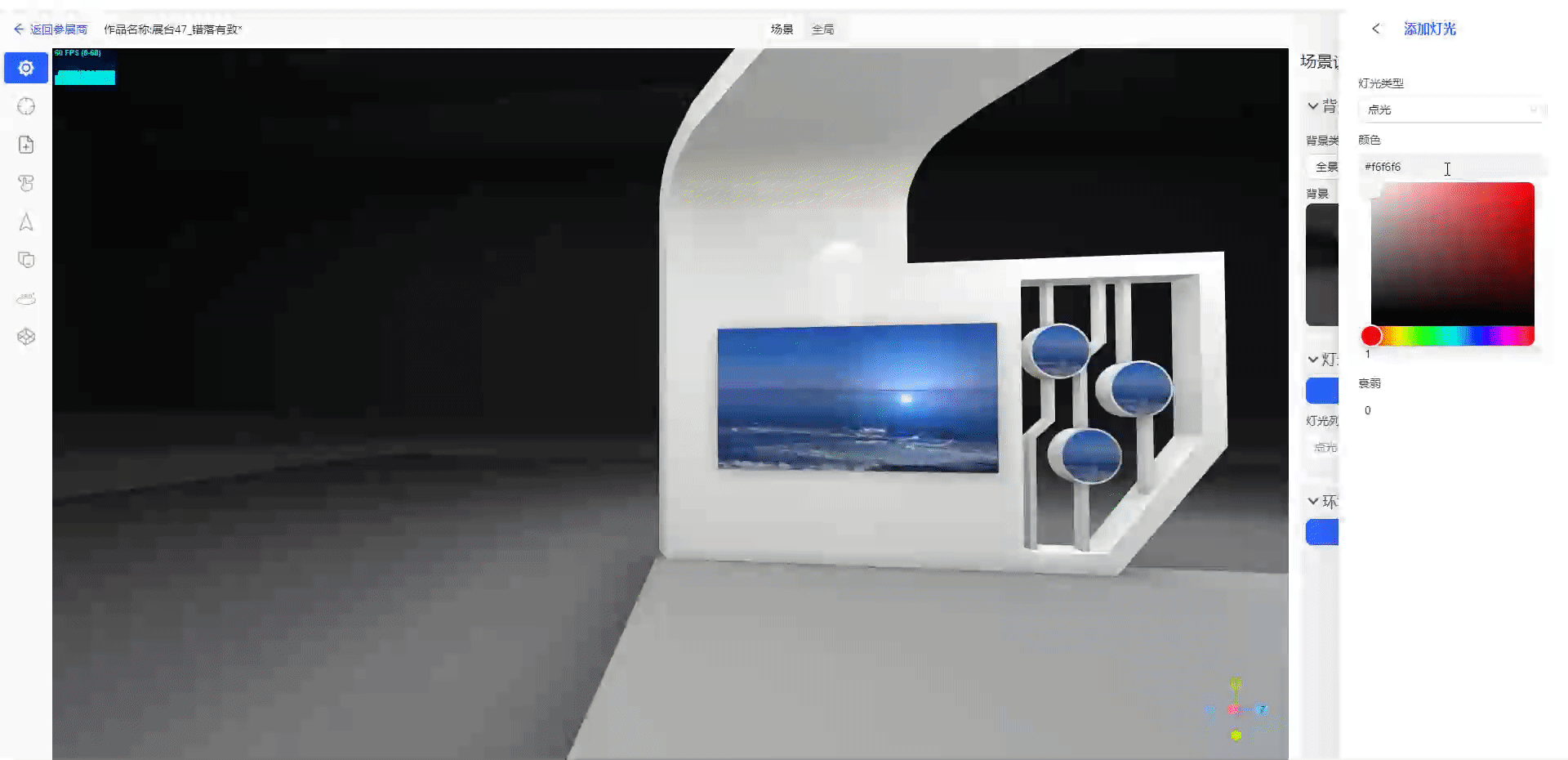Open the 灯光类型 dropdown showing 点光
This screenshot has width=1568, height=760.
click(1451, 110)
